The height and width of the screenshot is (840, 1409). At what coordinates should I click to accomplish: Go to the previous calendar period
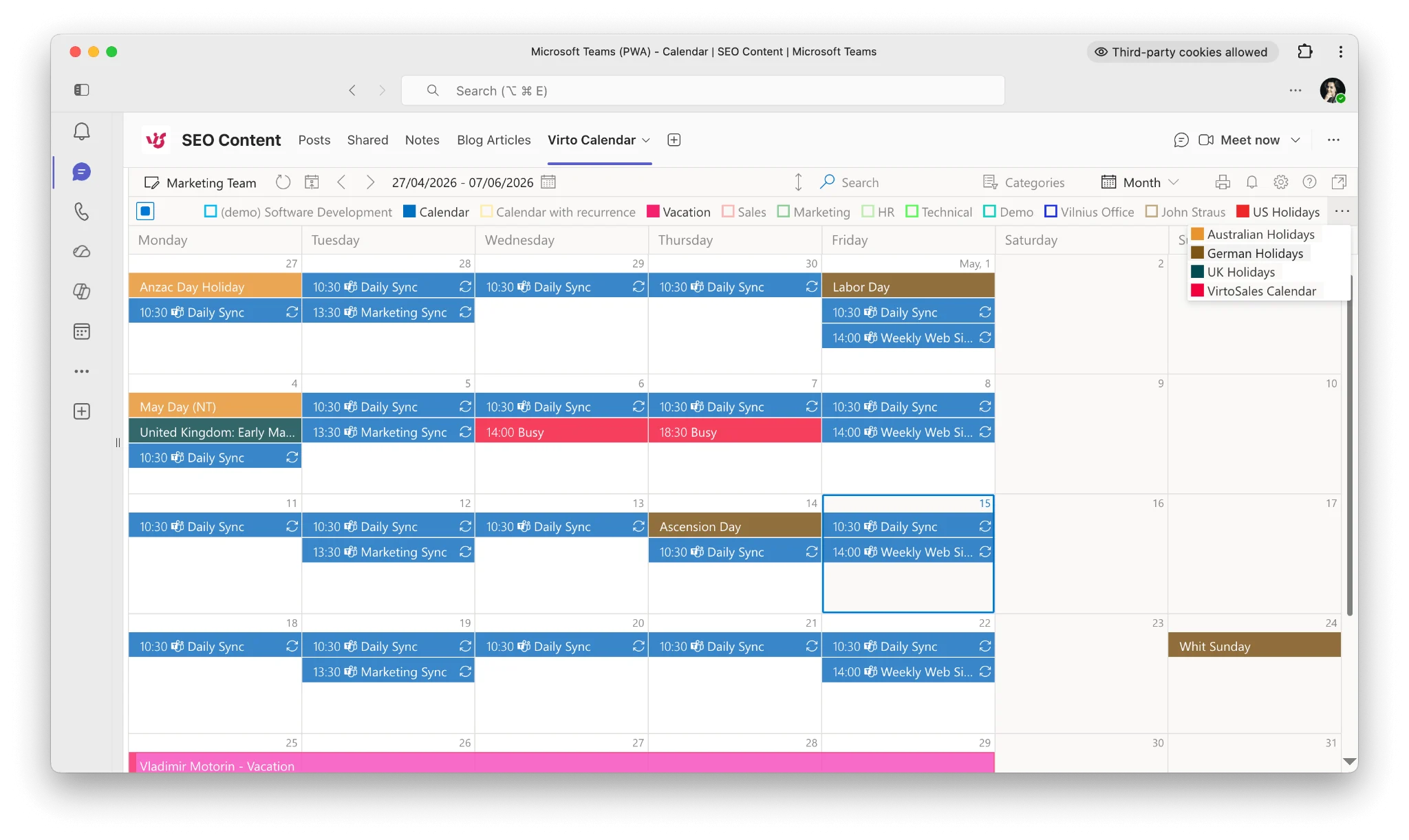click(341, 182)
